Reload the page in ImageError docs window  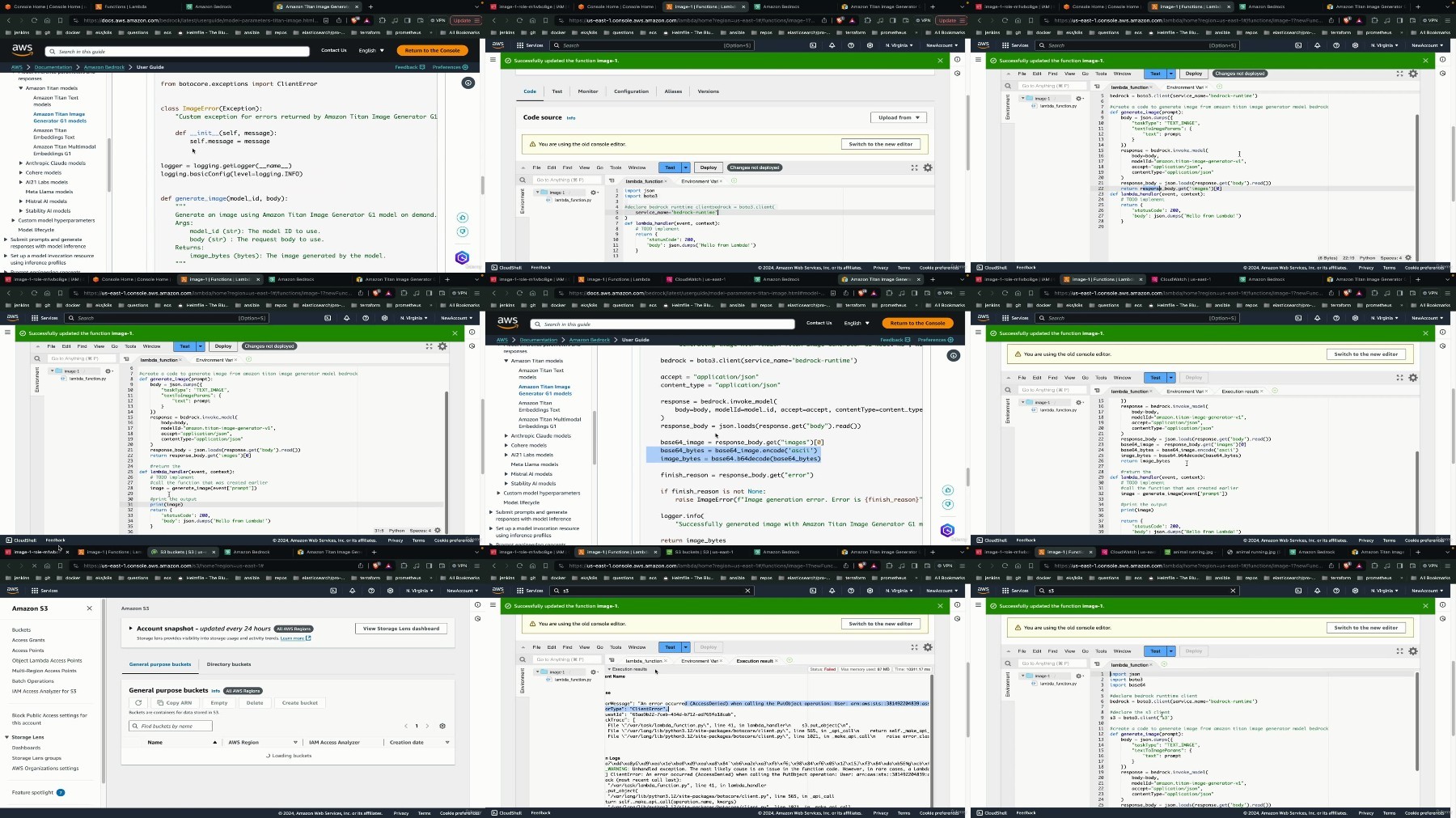34,20
